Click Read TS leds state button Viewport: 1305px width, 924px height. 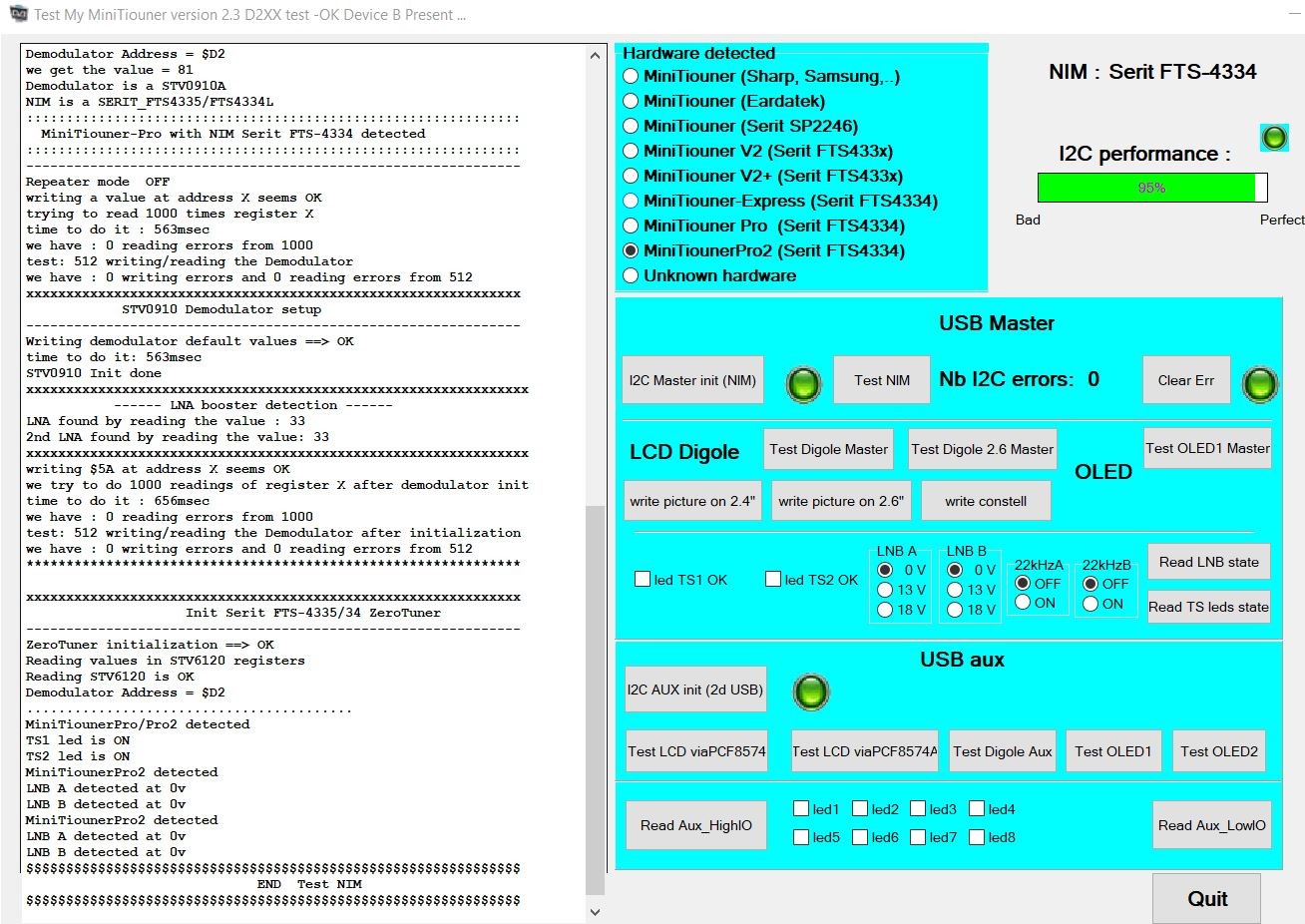(x=1209, y=607)
